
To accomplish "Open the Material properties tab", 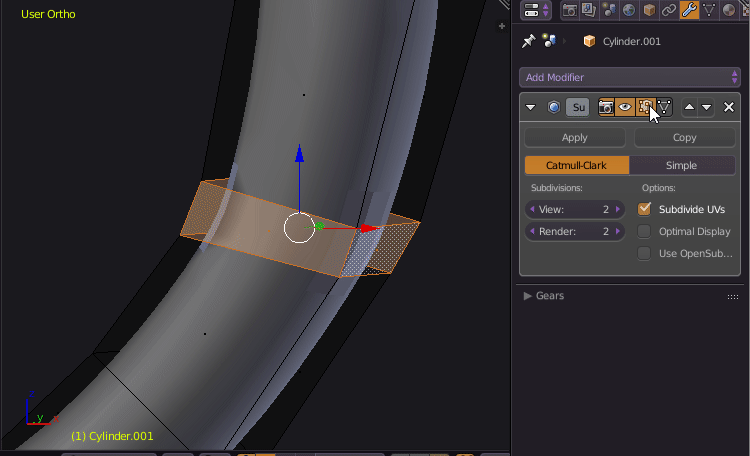I will pyautogui.click(x=728, y=10).
